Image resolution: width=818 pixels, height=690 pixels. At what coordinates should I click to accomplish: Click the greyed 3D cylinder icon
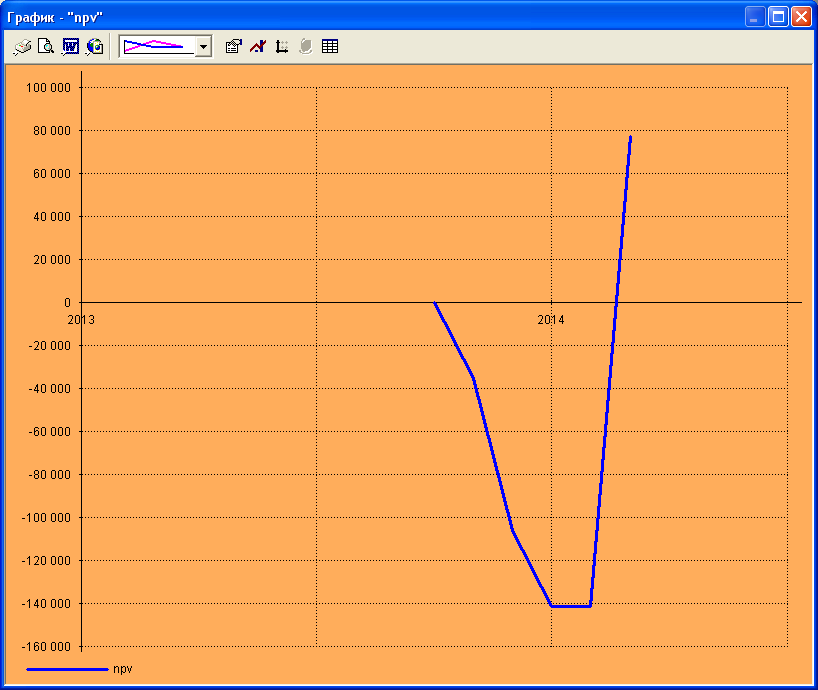tap(306, 46)
